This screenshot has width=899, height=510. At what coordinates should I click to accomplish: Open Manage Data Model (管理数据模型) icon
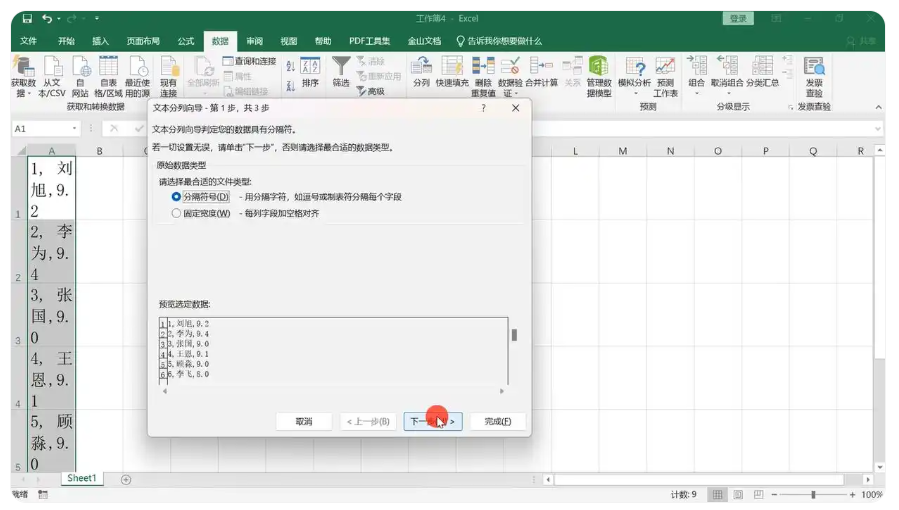click(598, 70)
